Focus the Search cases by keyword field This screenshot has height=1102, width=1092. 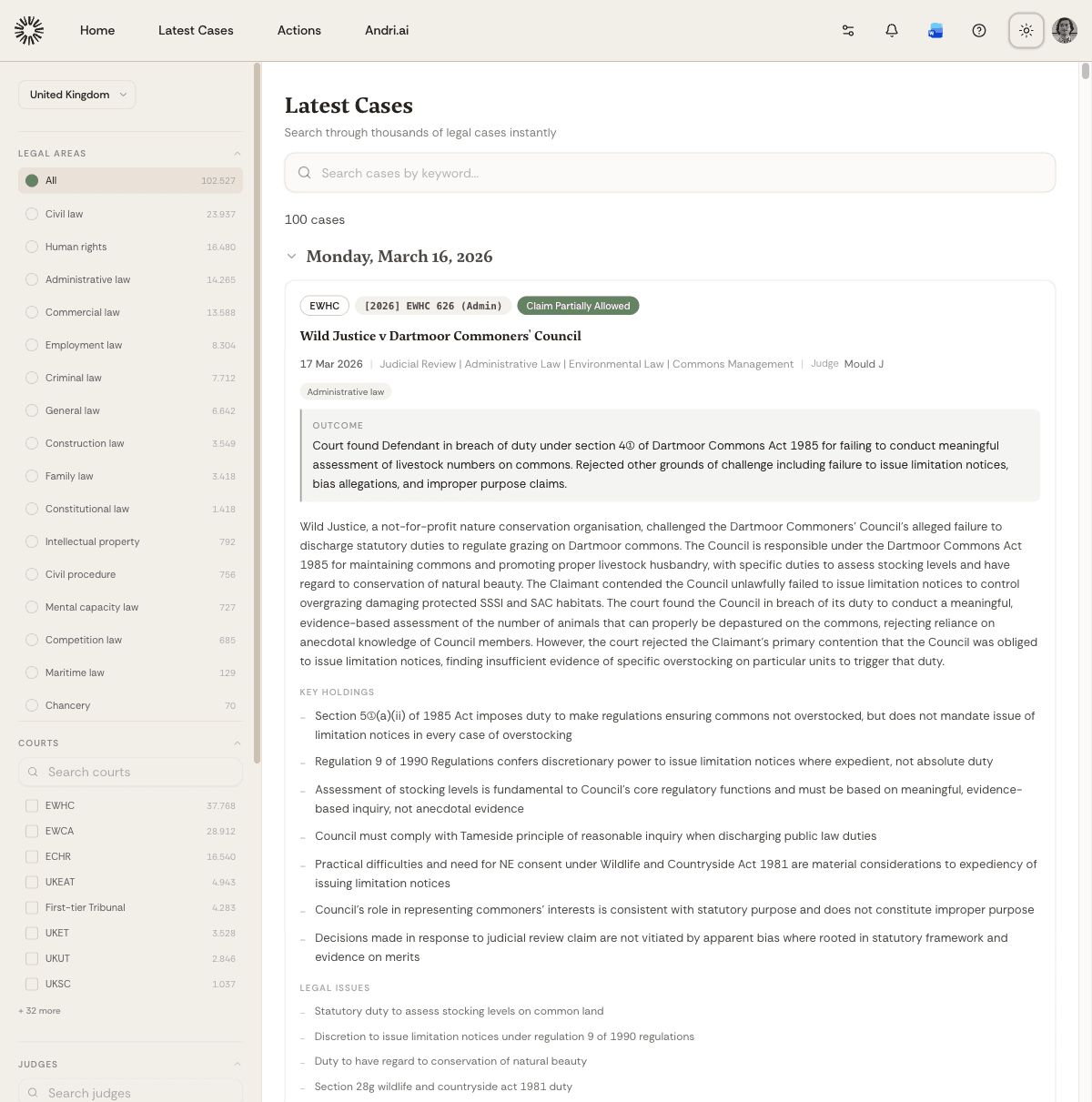(x=670, y=173)
